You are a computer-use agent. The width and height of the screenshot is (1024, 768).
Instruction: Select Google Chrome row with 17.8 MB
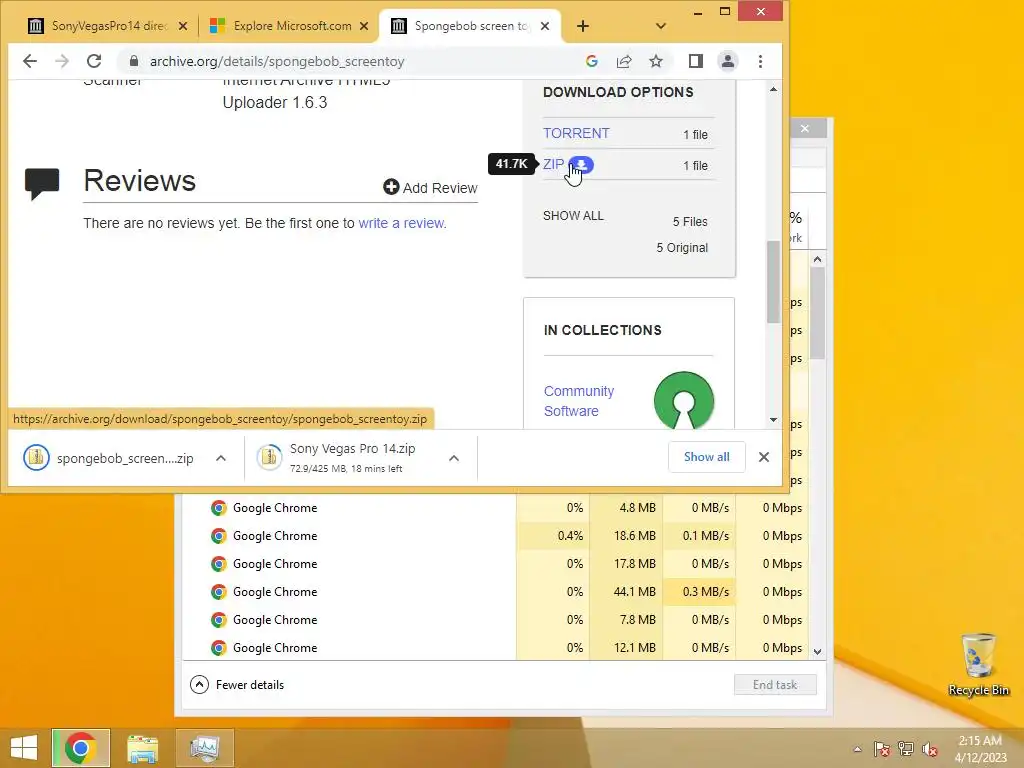coord(495,564)
